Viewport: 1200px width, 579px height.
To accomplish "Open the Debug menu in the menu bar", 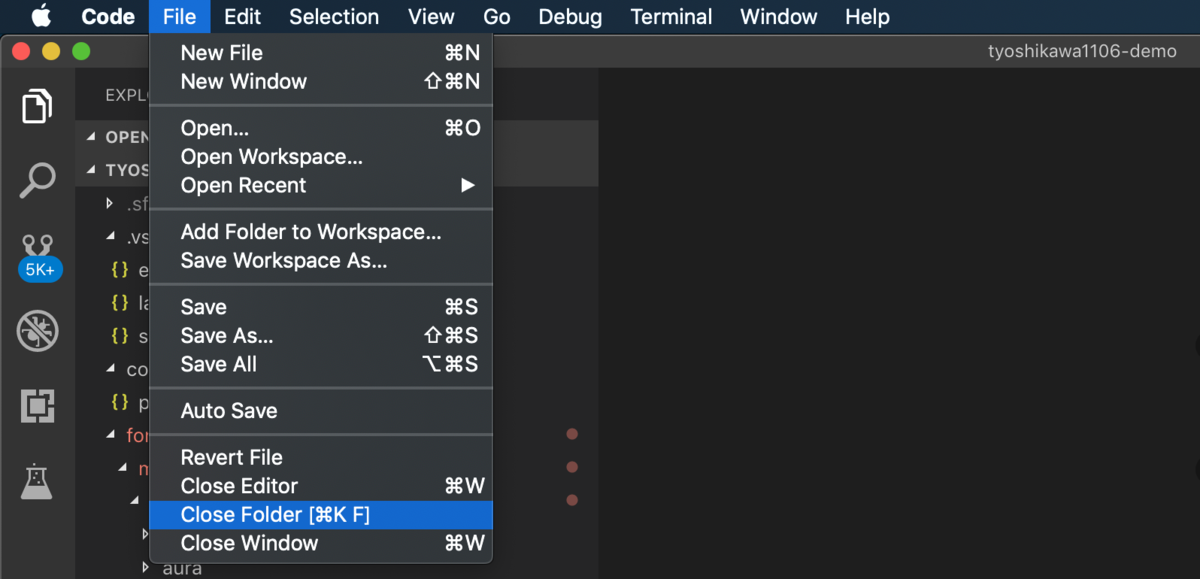I will 569,16.
